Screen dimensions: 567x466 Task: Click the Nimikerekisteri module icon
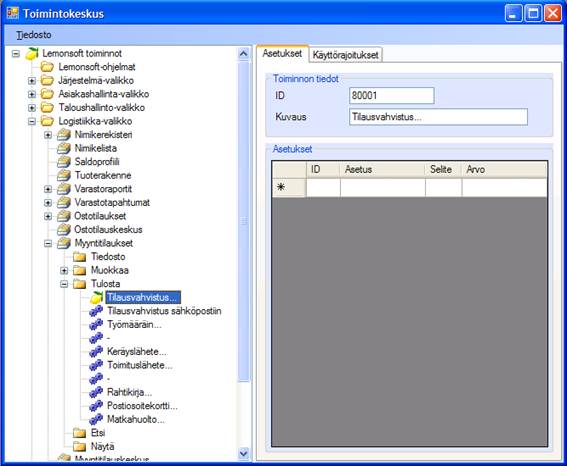point(64,134)
